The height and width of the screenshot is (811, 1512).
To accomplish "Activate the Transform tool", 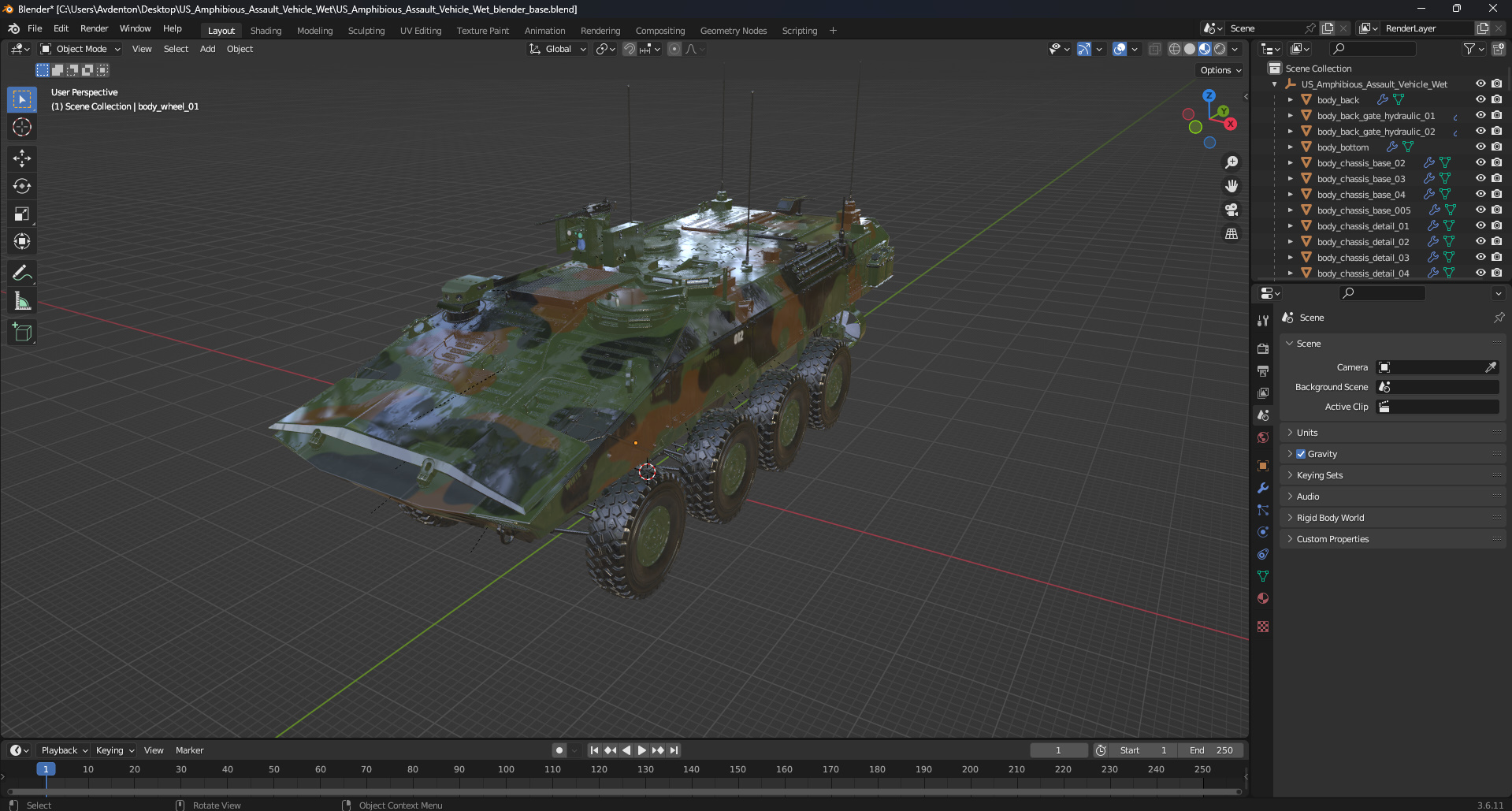I will (22, 241).
